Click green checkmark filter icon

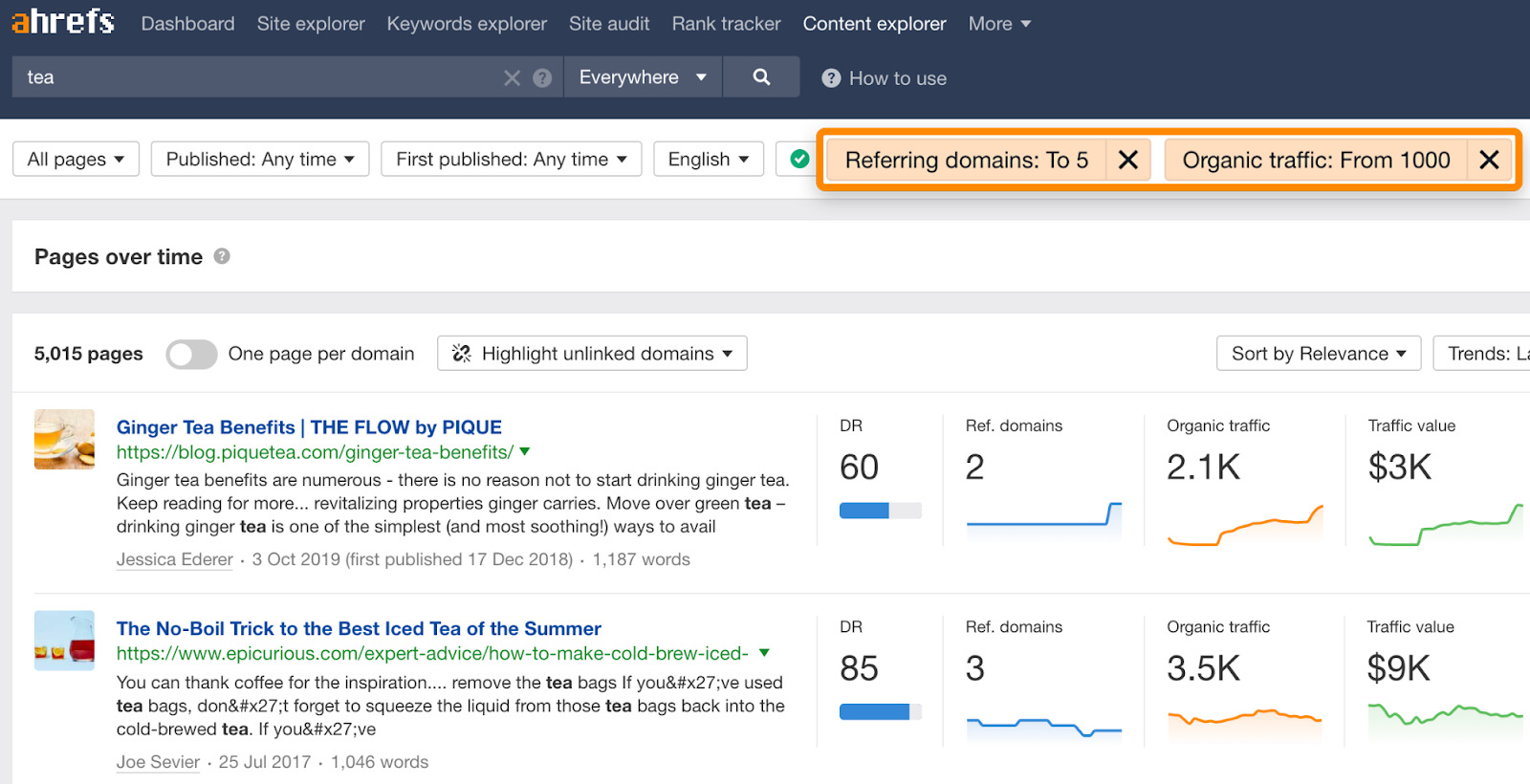click(x=800, y=159)
